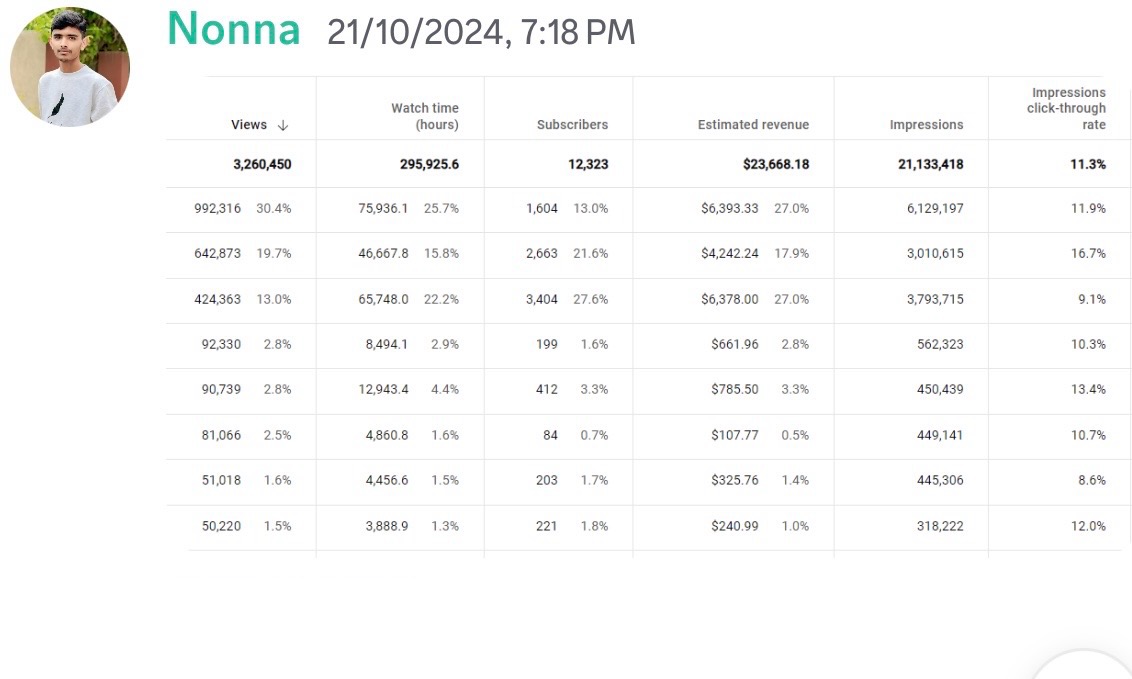Sort by Watch time (hours) column
1132x679 pixels.
tap(424, 116)
